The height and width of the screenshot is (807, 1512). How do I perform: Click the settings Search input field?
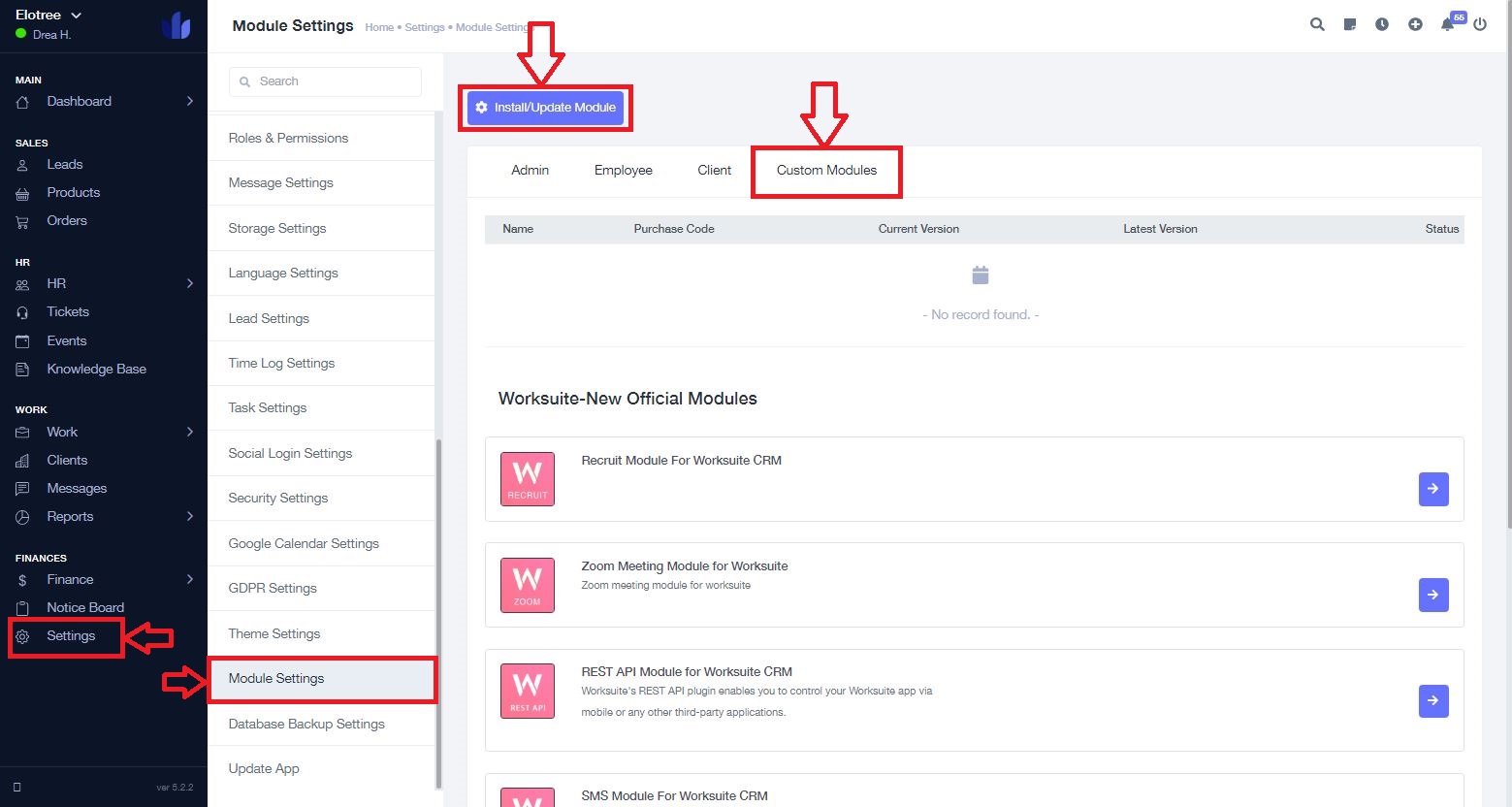tap(325, 81)
